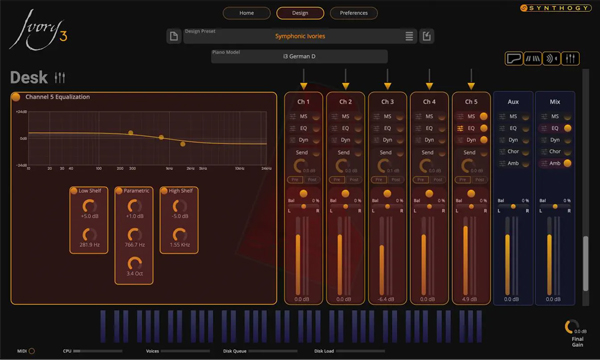The width and height of the screenshot is (600, 360).
Task: Toggle the Parametric band on/off
Action: click(119, 191)
